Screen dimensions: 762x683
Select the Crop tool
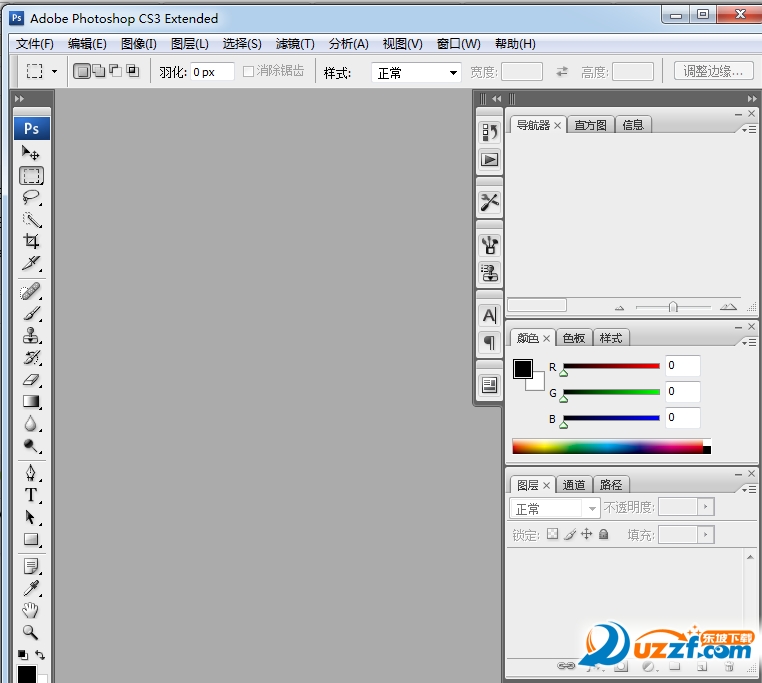(31, 241)
